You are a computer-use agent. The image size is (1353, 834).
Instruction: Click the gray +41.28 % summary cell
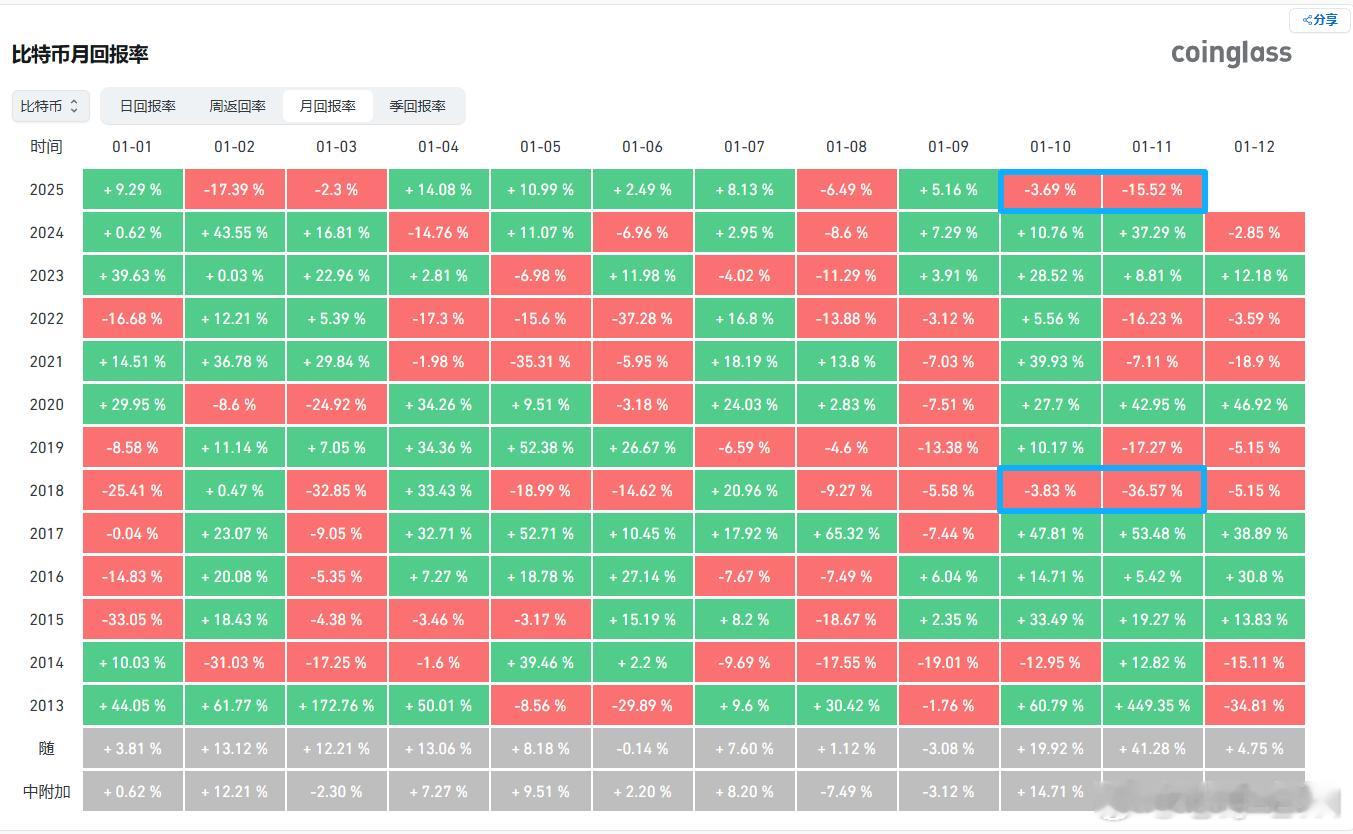pos(1152,749)
